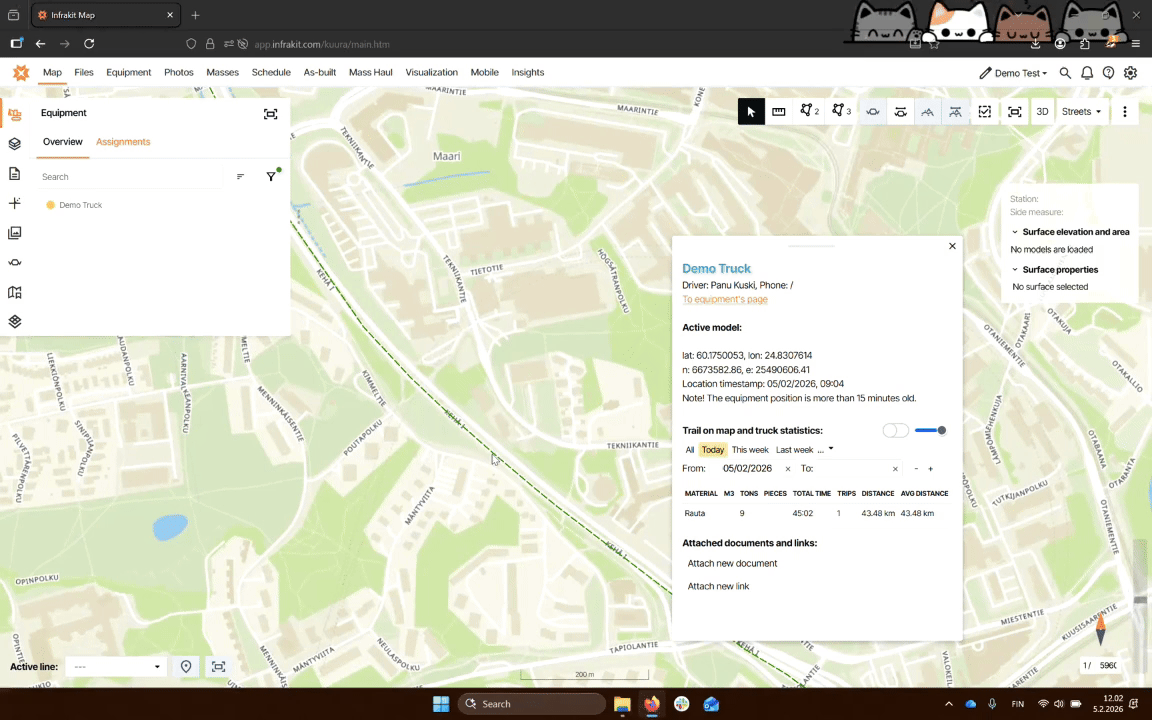Open the Streets basemap dropdown
Image resolution: width=1152 pixels, height=720 pixels.
[x=1081, y=112]
